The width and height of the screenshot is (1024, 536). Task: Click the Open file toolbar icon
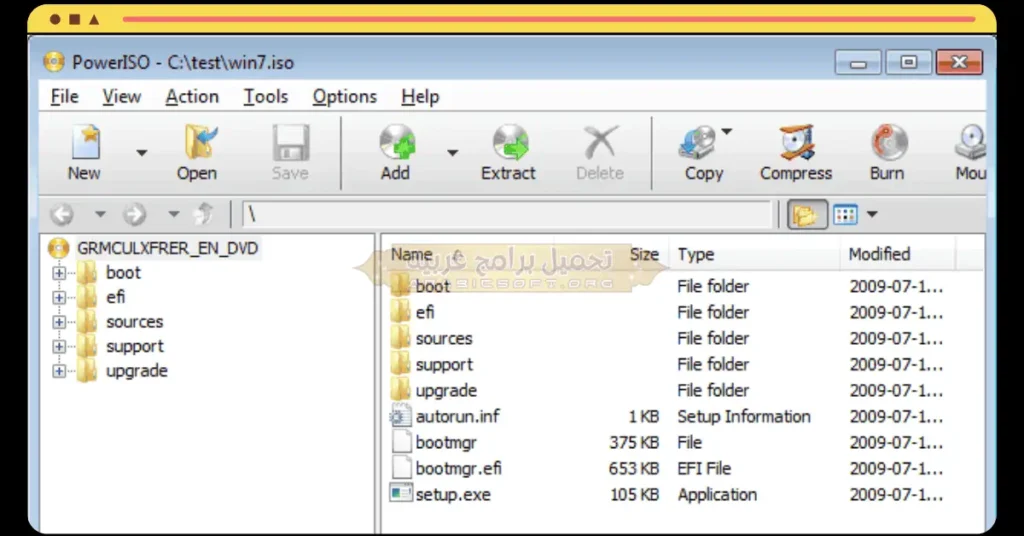199,142
